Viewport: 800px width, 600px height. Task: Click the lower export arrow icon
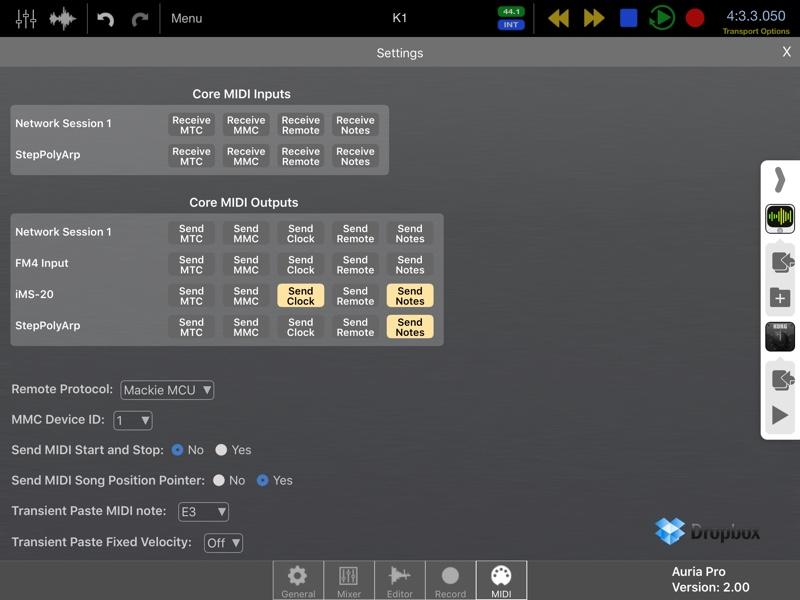pyautogui.click(x=781, y=381)
